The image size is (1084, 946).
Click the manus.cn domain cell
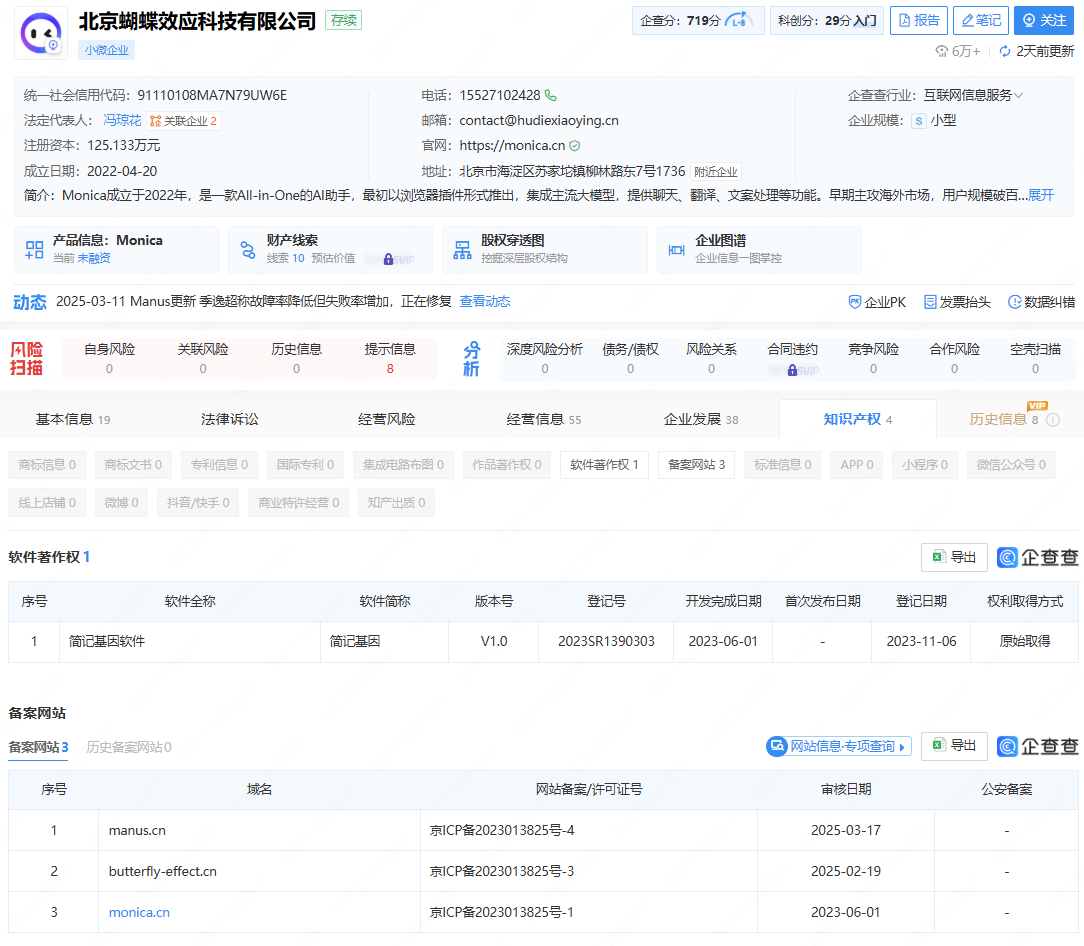pyautogui.click(x=259, y=831)
